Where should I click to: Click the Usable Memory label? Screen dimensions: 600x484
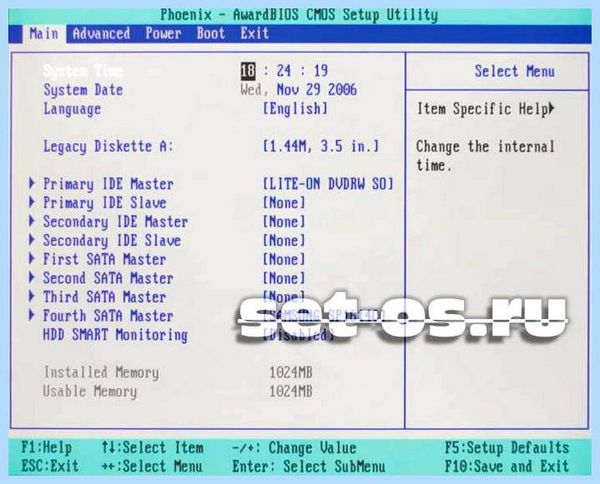(90, 391)
